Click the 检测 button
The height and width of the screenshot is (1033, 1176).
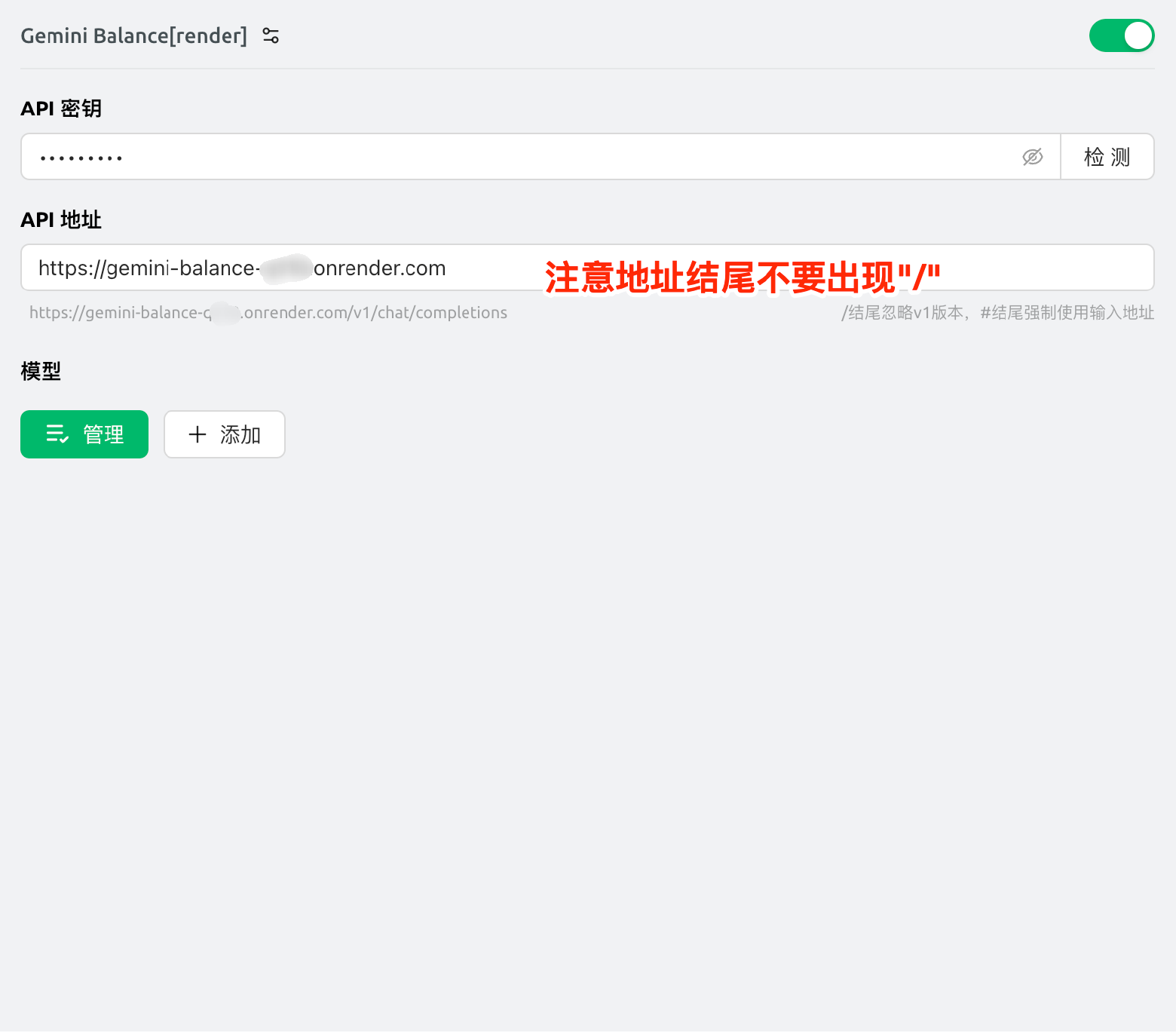point(1107,157)
